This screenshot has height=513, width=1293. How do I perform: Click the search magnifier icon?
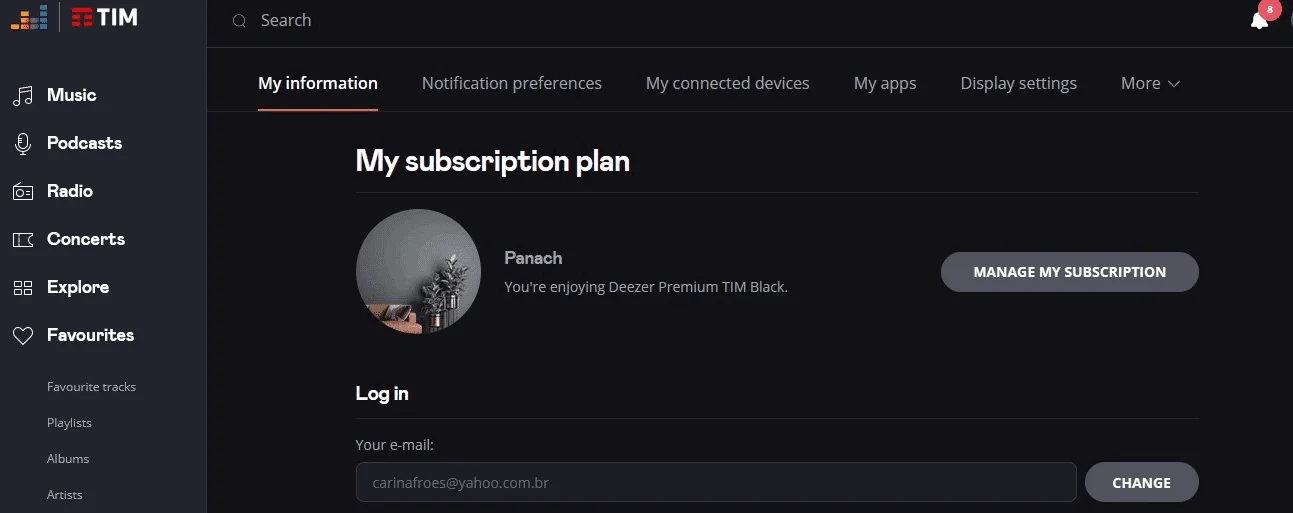point(239,21)
